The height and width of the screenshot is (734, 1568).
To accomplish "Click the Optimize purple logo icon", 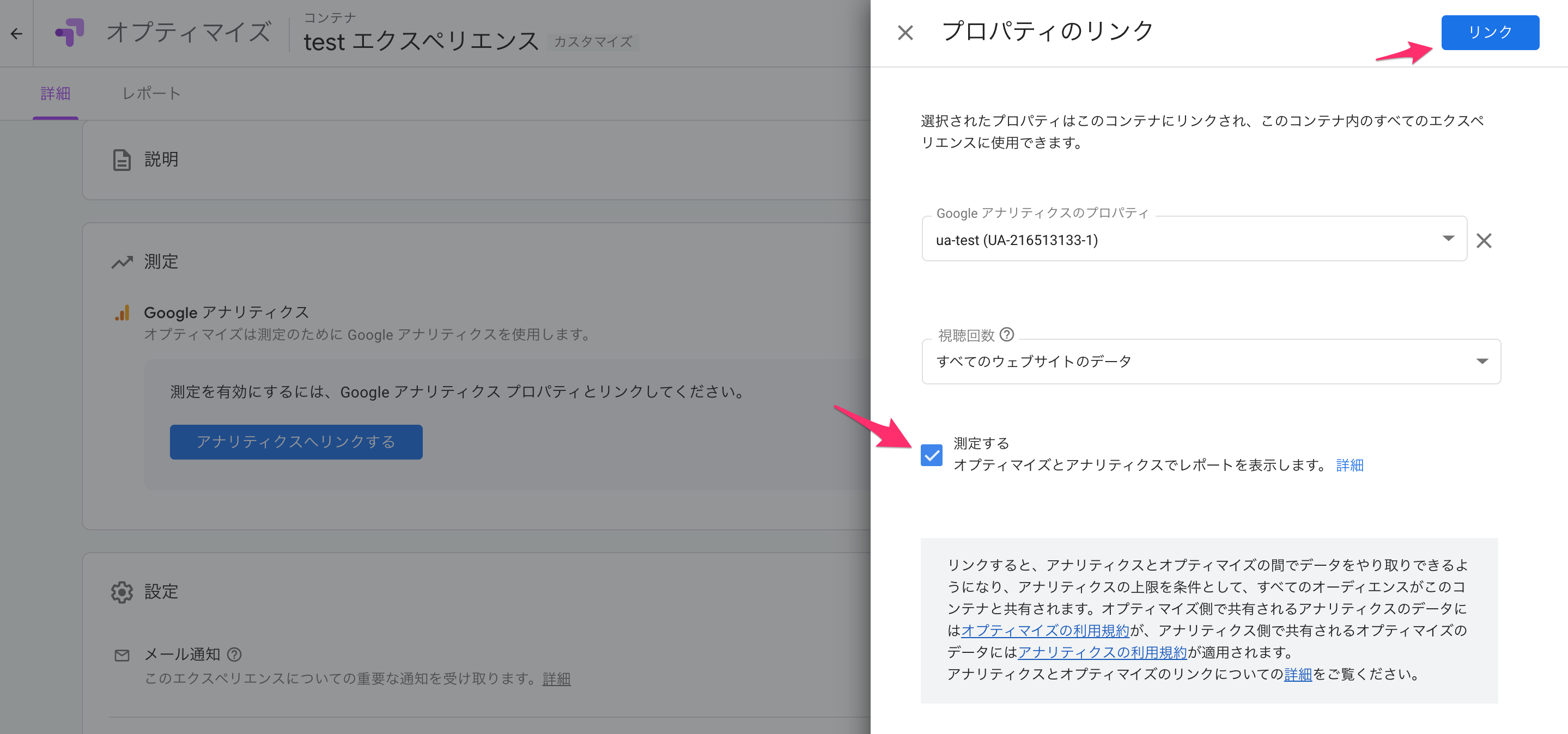I will tap(69, 32).
